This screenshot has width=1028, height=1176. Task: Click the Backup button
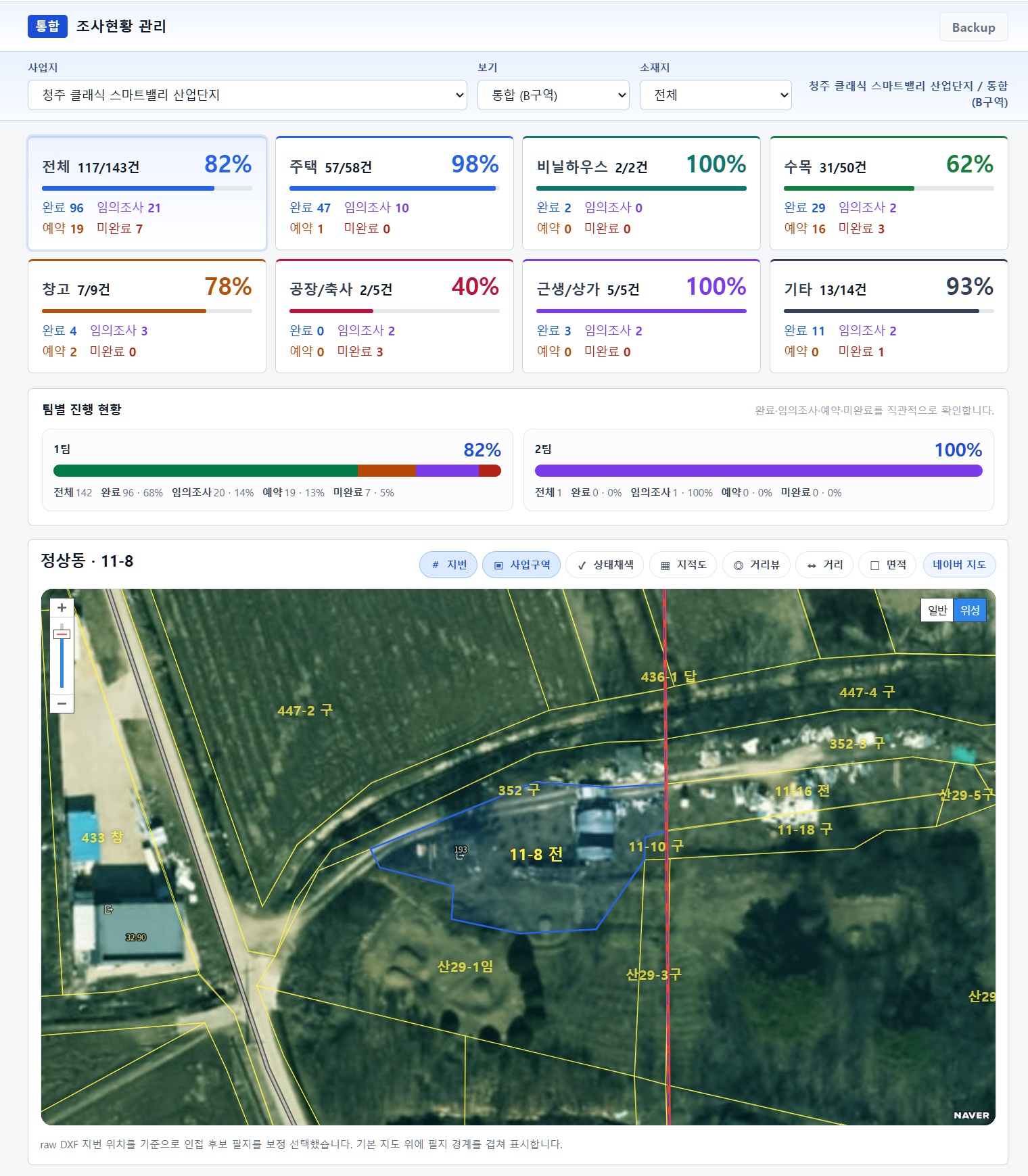click(973, 28)
